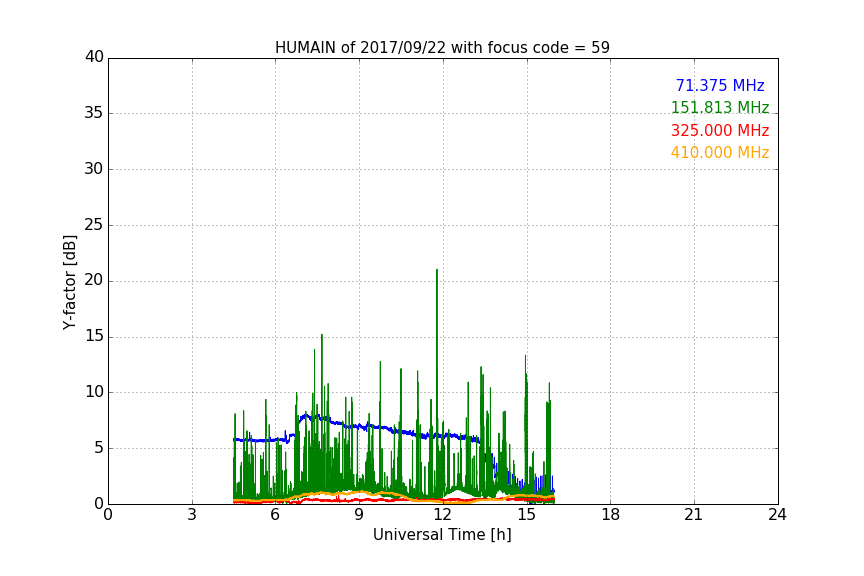The image size is (864, 576).
Task: Click the x-axis tick label 18
Action: (x=610, y=515)
